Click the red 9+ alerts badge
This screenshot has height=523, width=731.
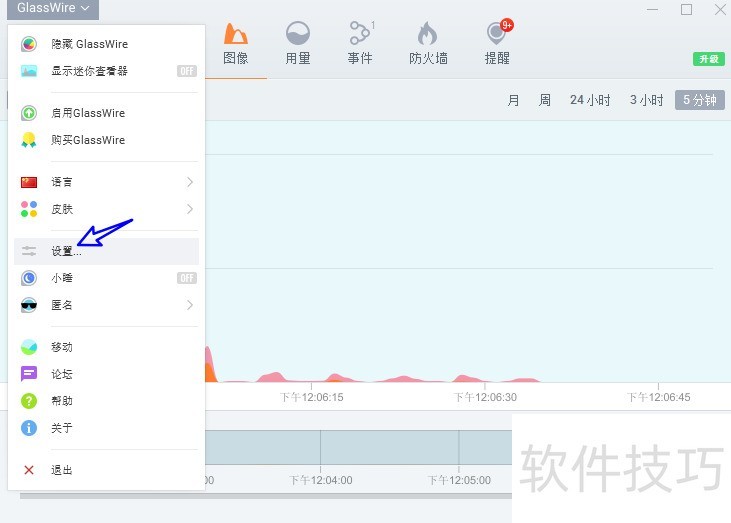[x=507, y=25]
